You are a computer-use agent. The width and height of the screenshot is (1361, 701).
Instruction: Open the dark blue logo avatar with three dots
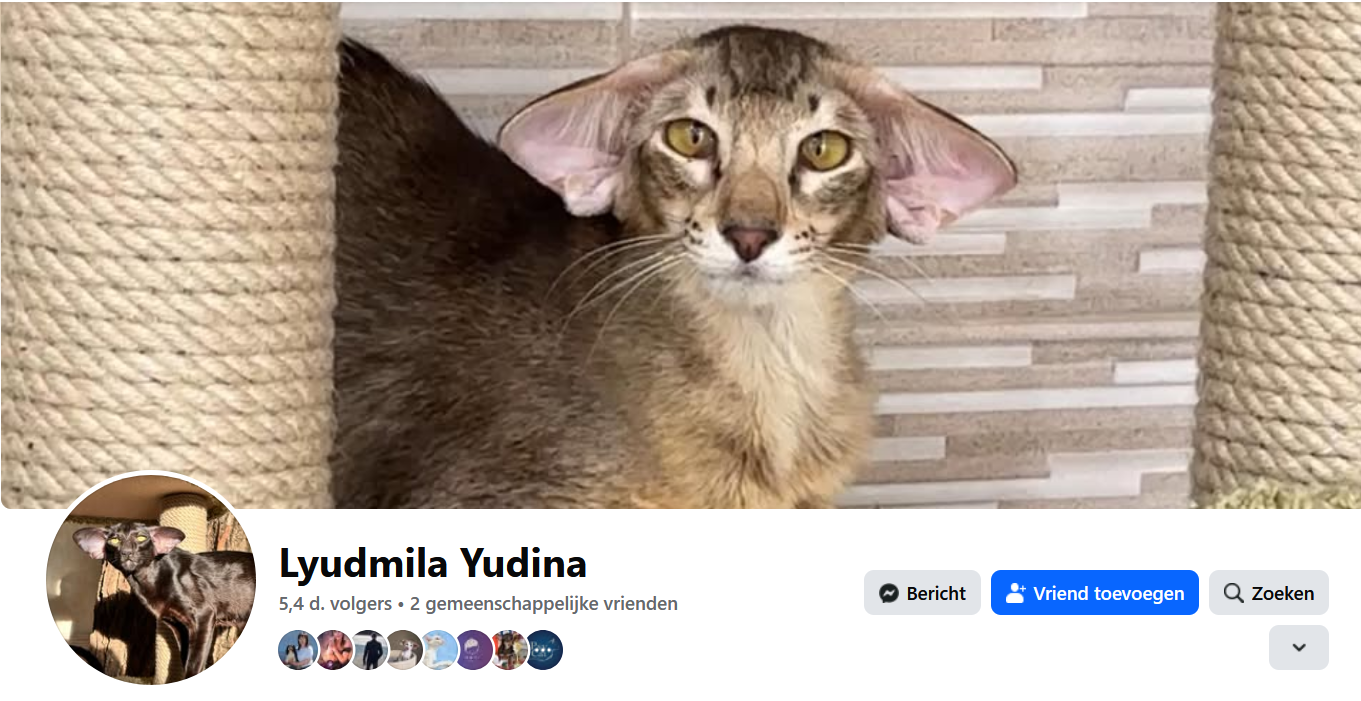544,650
